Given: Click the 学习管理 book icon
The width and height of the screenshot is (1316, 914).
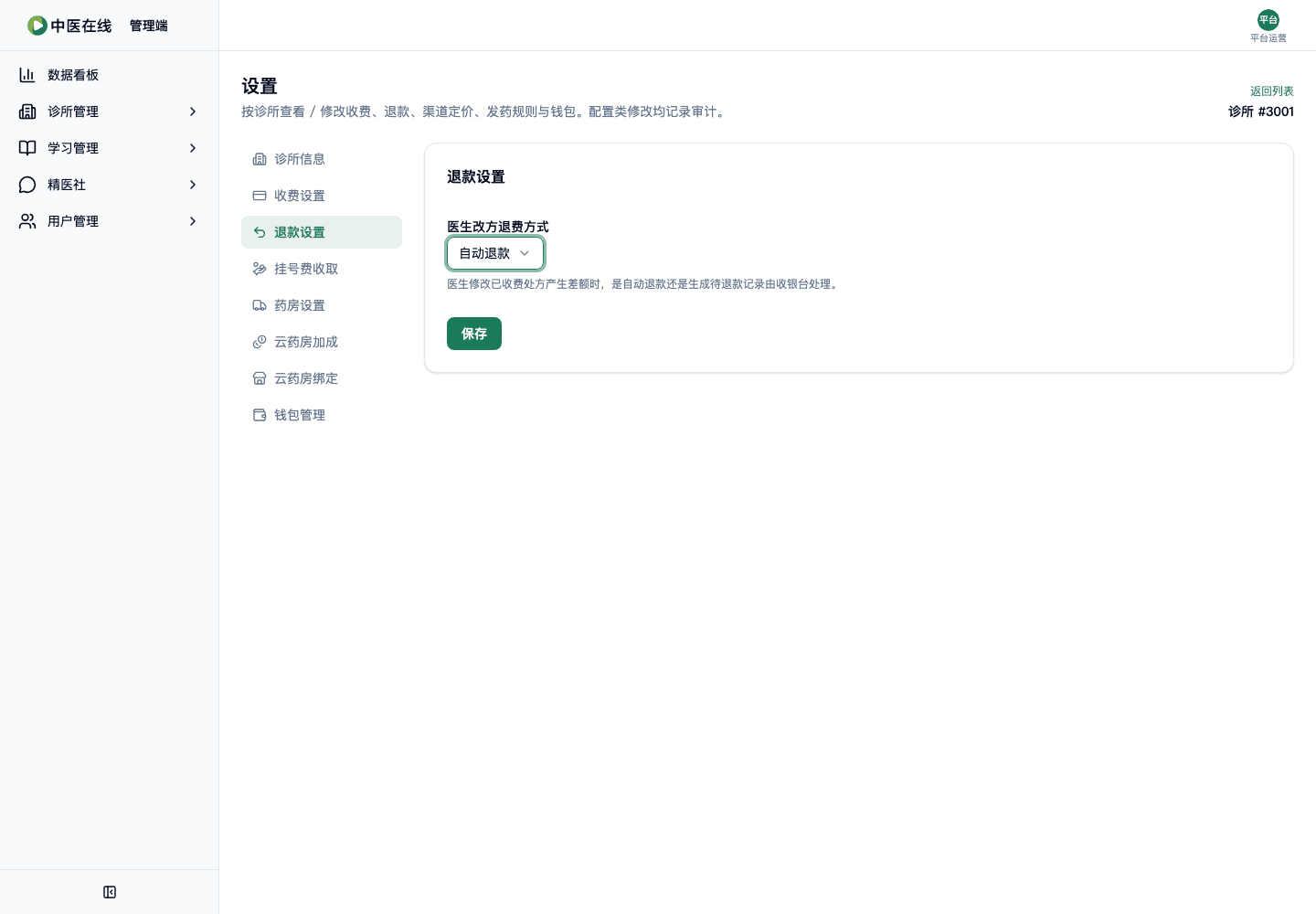Looking at the screenshot, I should [27, 148].
